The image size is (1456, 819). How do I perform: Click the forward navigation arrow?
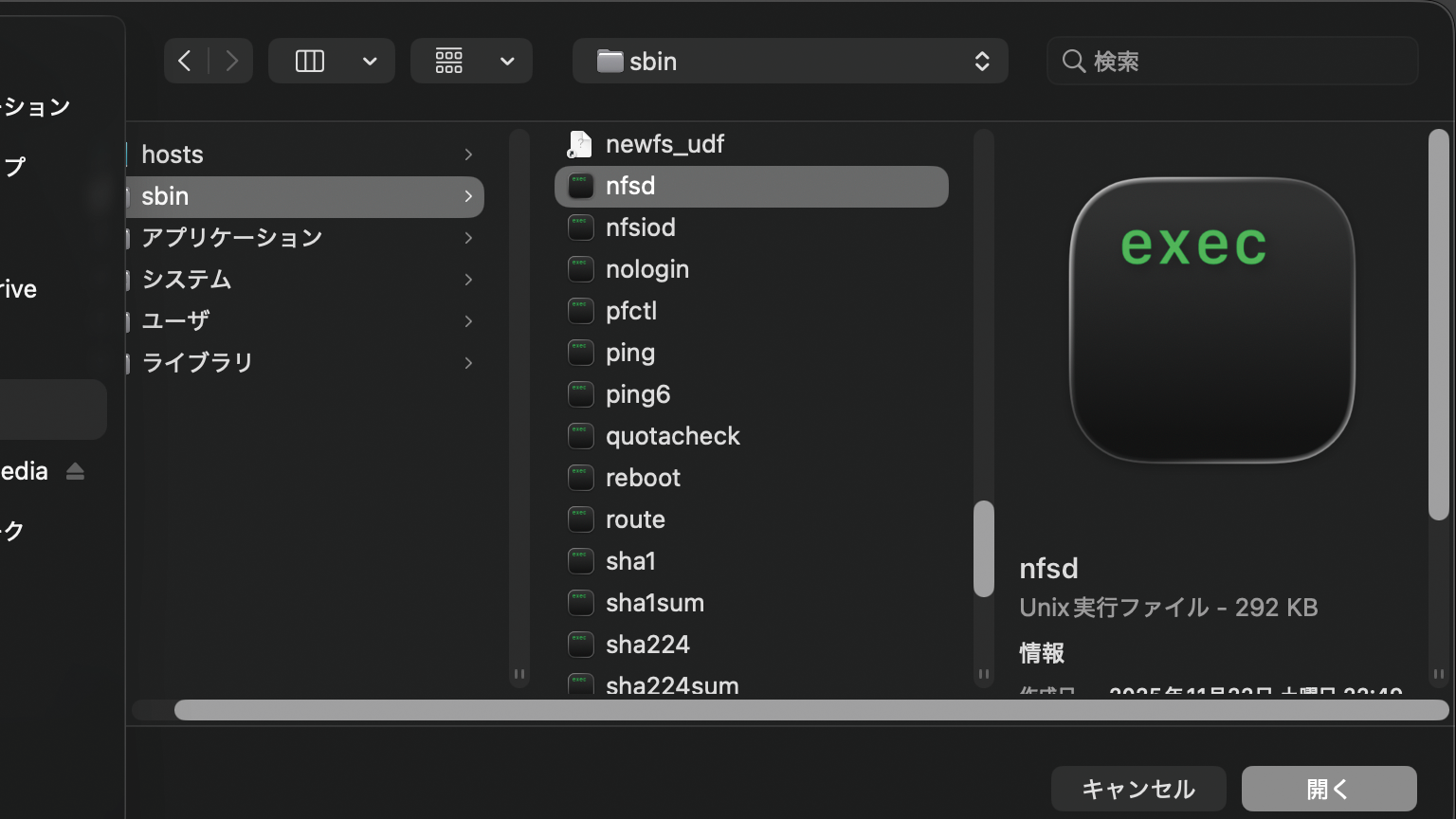coord(231,62)
